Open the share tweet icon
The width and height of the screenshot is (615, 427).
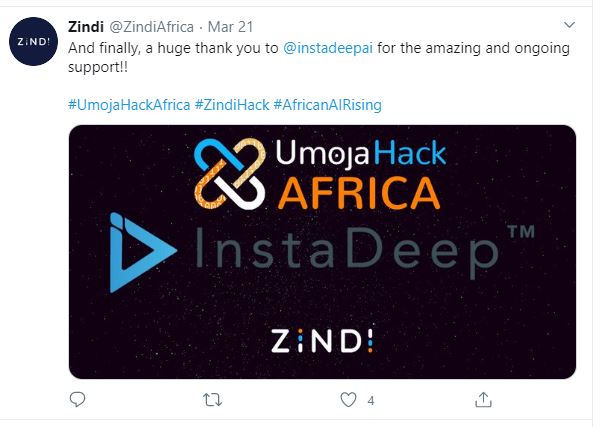(x=483, y=400)
